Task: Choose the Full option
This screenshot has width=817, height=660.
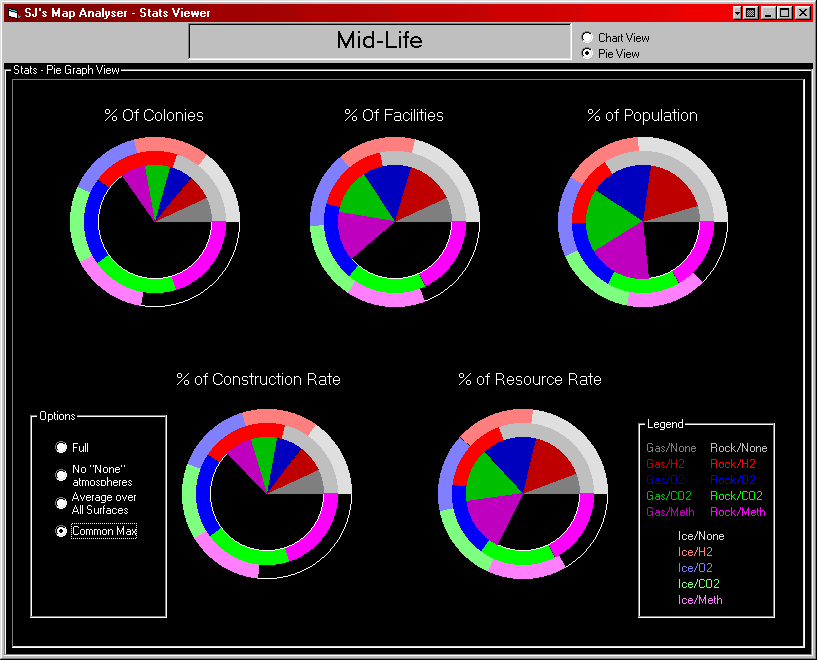Action: tap(62, 448)
